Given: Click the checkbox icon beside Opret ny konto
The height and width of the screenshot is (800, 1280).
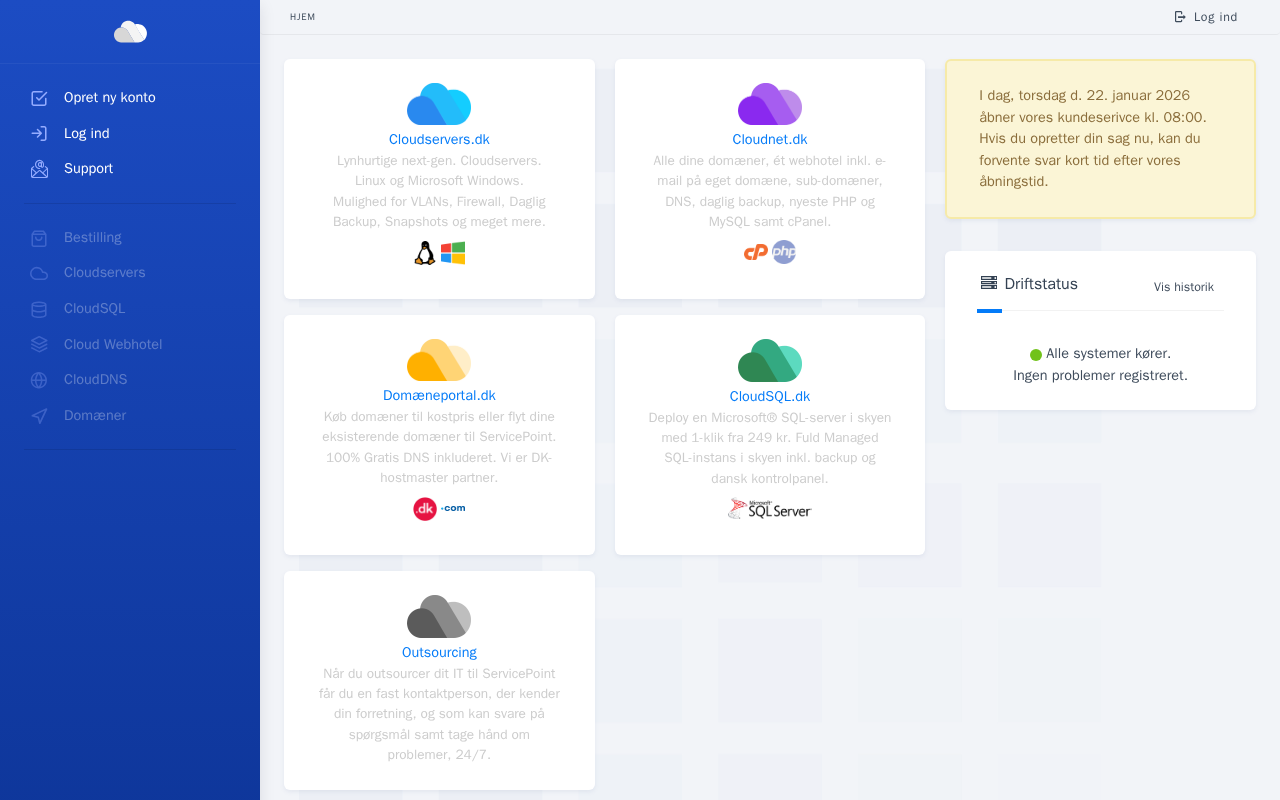Looking at the screenshot, I should click(39, 98).
